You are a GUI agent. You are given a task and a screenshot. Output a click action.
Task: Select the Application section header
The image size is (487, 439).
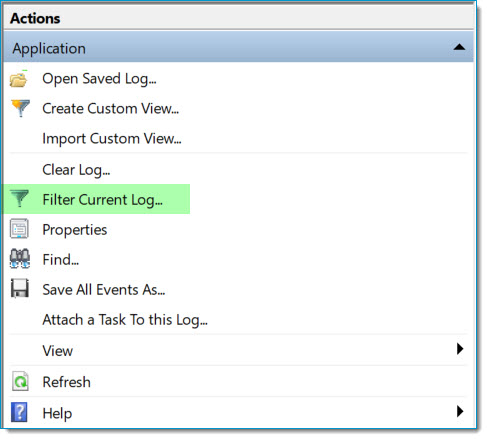[238, 47]
